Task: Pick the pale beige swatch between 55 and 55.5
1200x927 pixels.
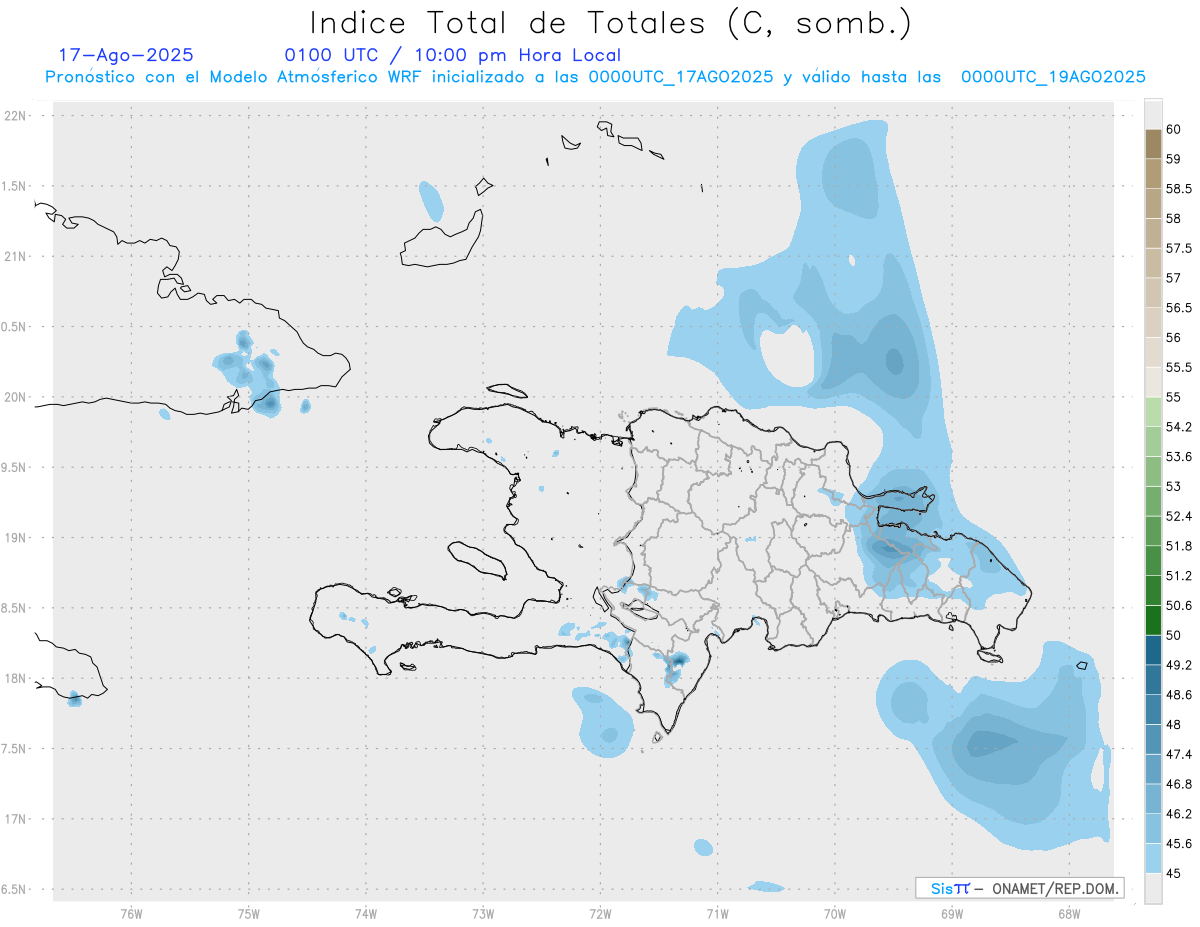Action: 1153,382
